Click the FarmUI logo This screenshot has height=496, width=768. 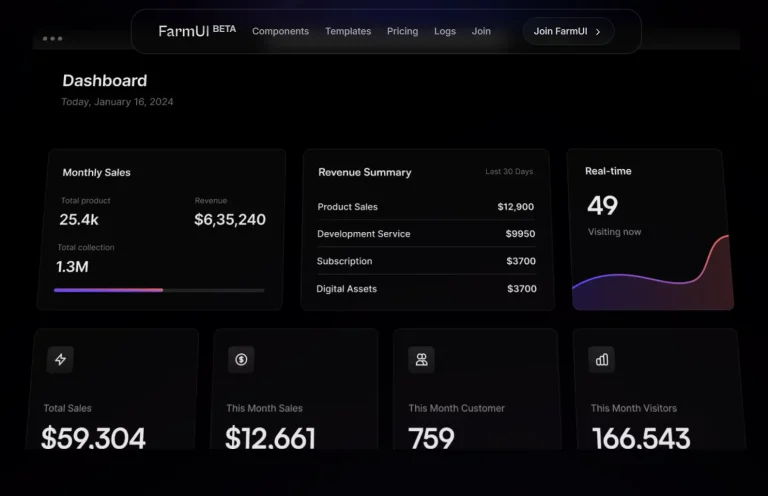[x=197, y=31]
